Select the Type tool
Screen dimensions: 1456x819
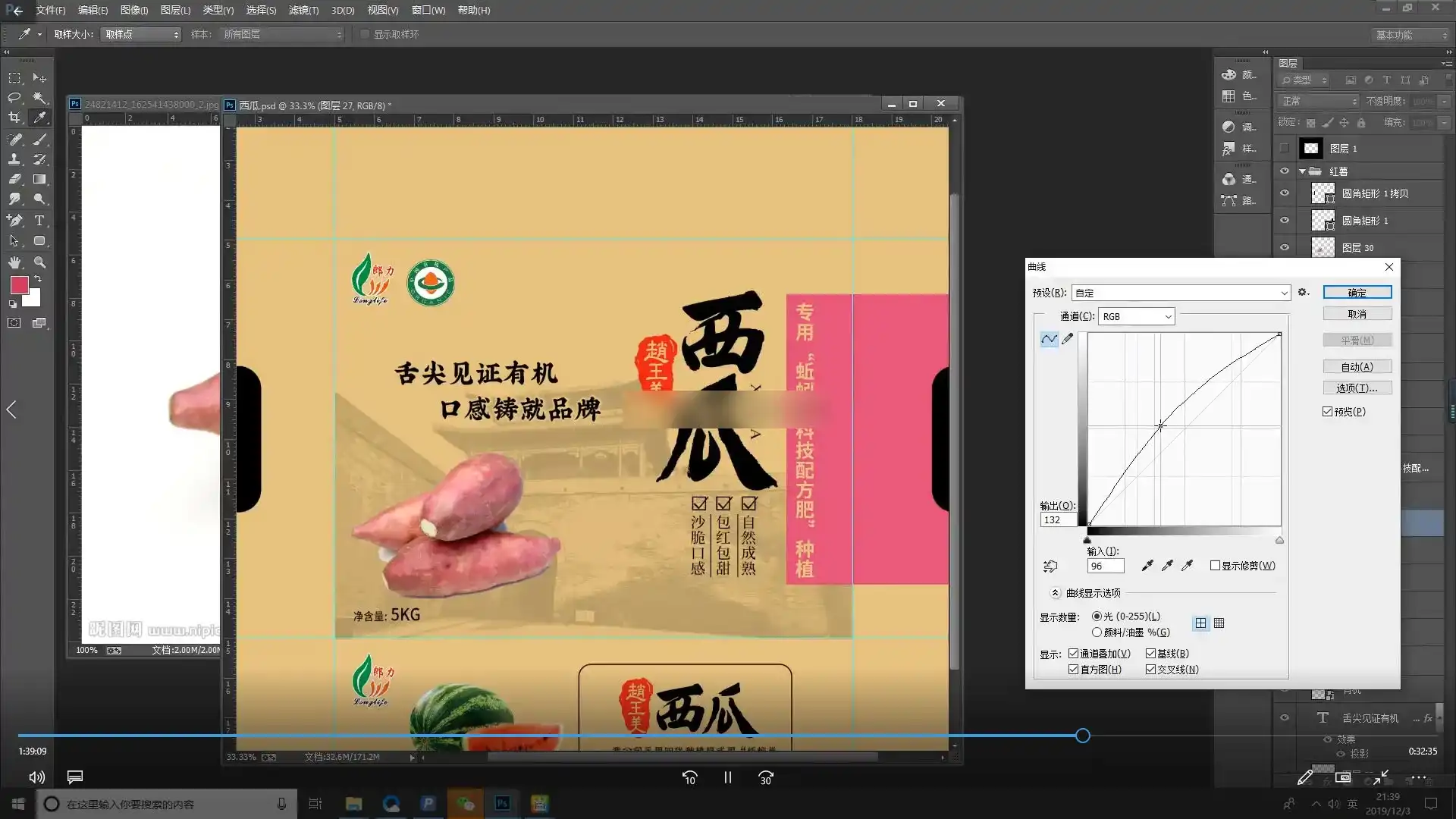pos(39,221)
